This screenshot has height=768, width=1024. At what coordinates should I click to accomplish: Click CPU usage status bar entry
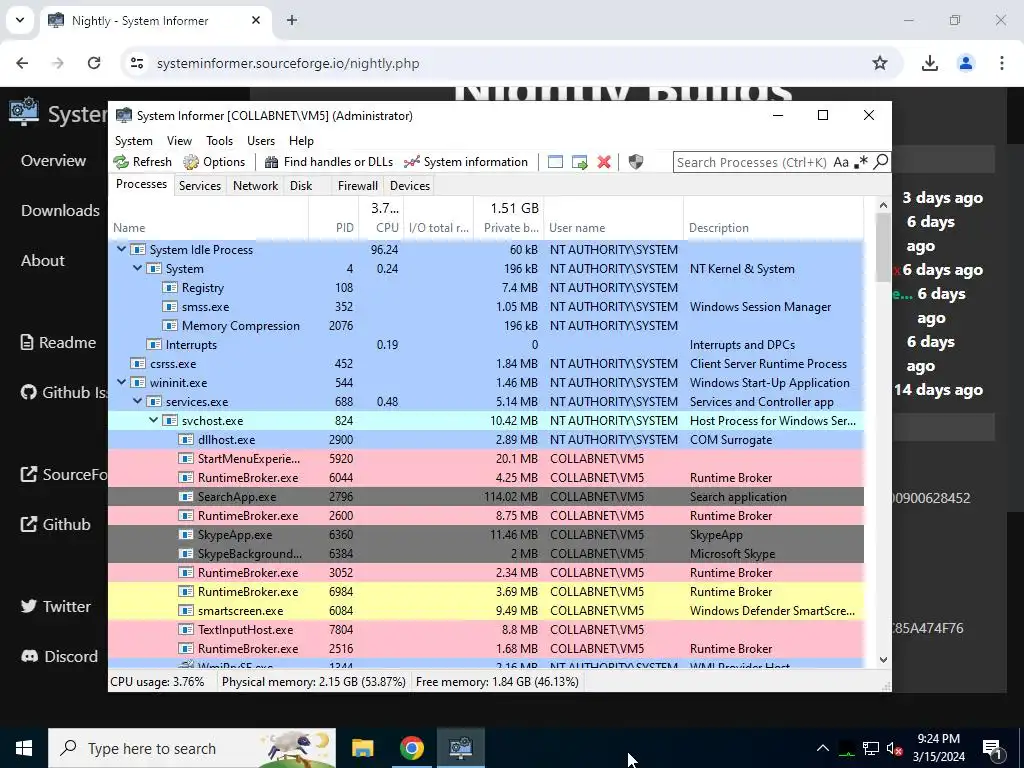tap(157, 682)
